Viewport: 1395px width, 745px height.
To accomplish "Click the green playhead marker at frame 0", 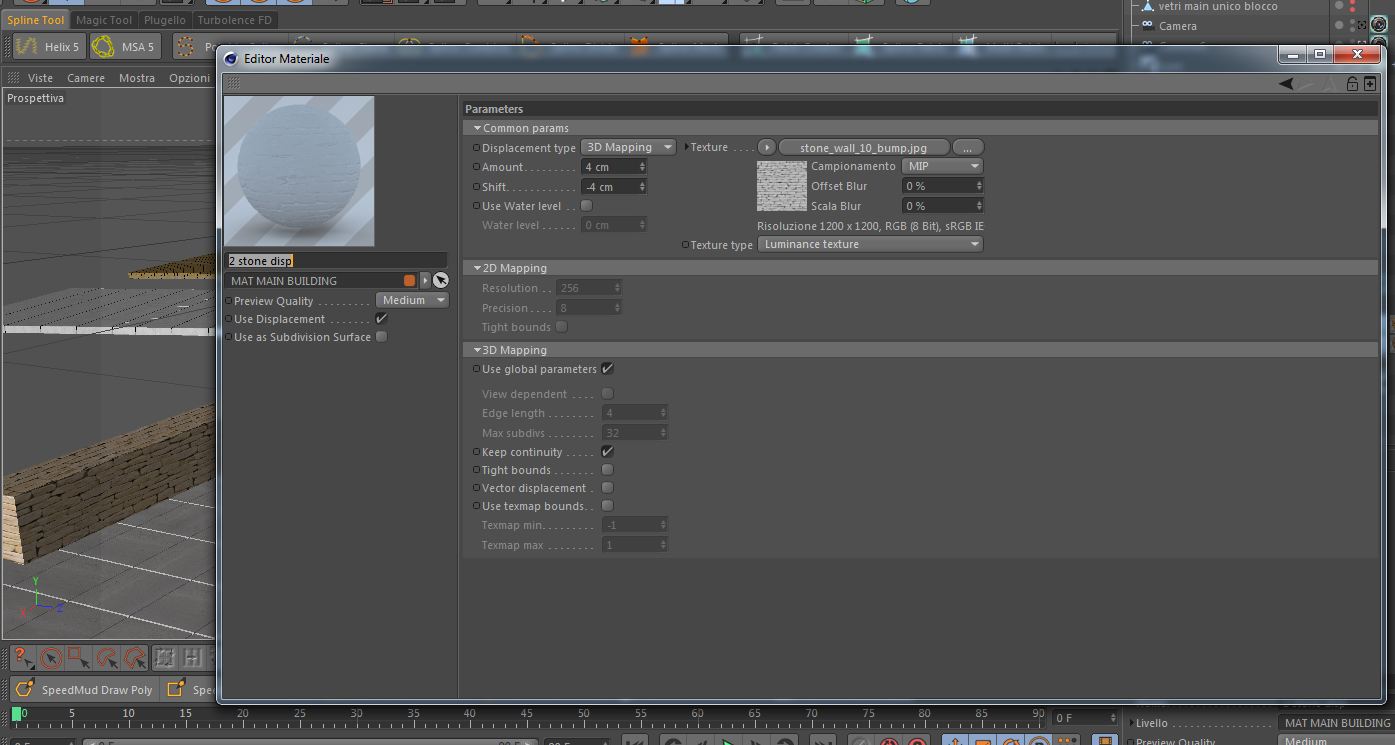I will tap(17, 715).
